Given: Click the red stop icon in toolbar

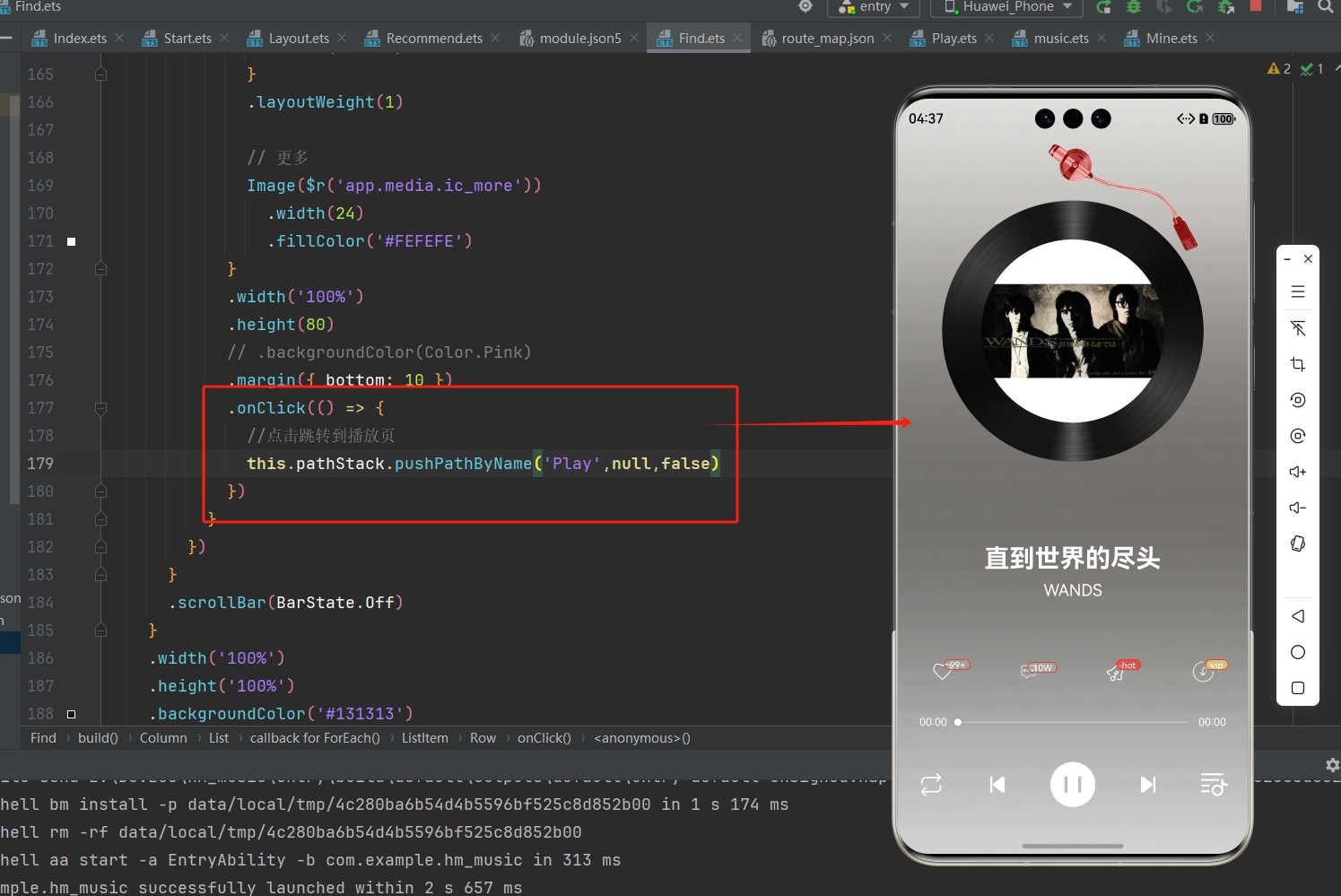Looking at the screenshot, I should pos(1255,7).
